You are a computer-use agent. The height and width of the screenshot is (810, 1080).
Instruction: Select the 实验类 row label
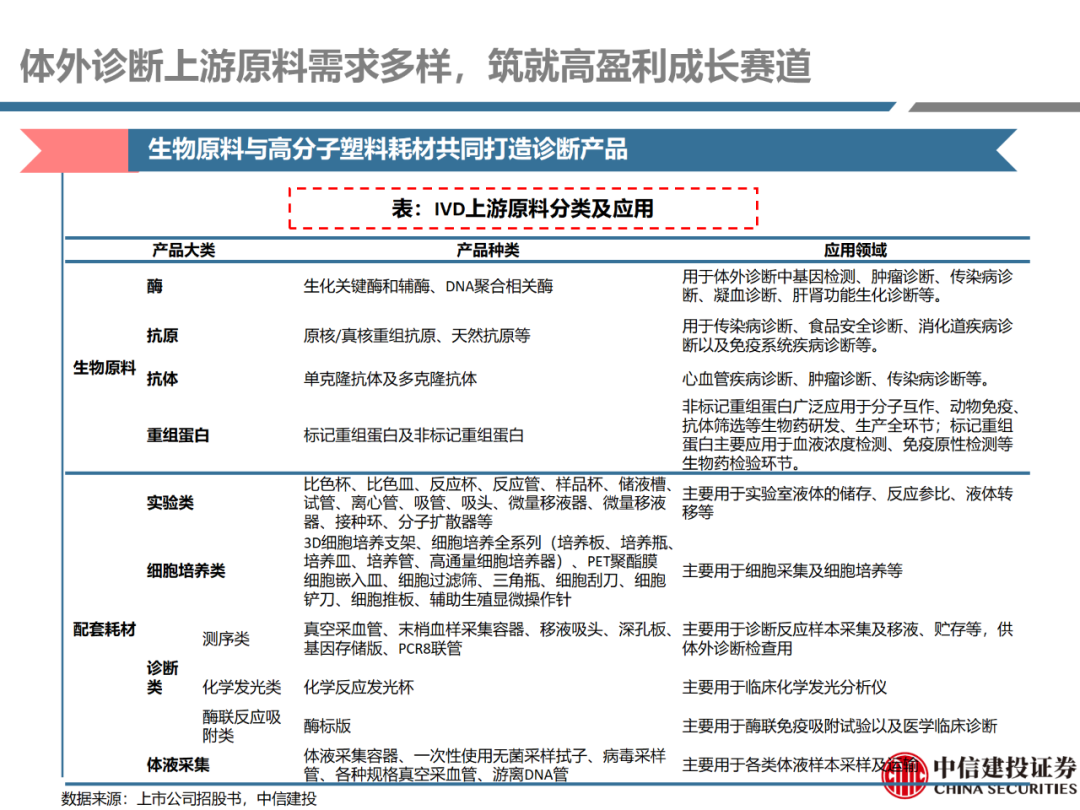[170, 502]
